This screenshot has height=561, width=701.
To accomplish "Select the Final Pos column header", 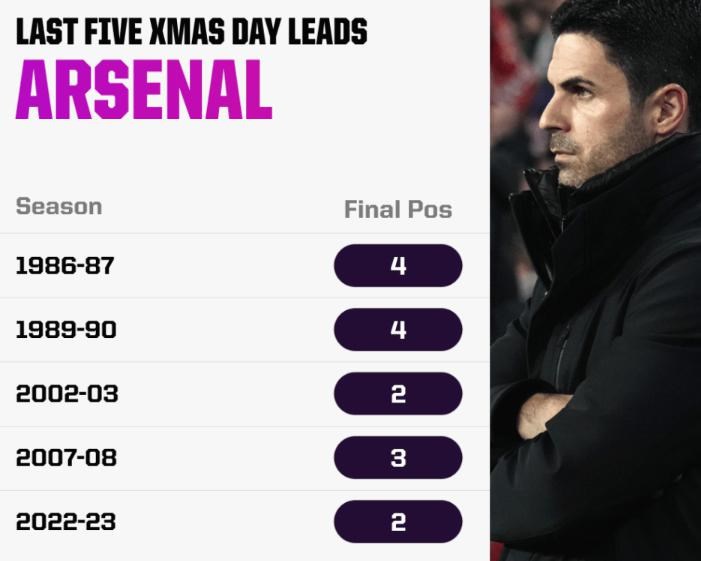I will click(x=398, y=209).
